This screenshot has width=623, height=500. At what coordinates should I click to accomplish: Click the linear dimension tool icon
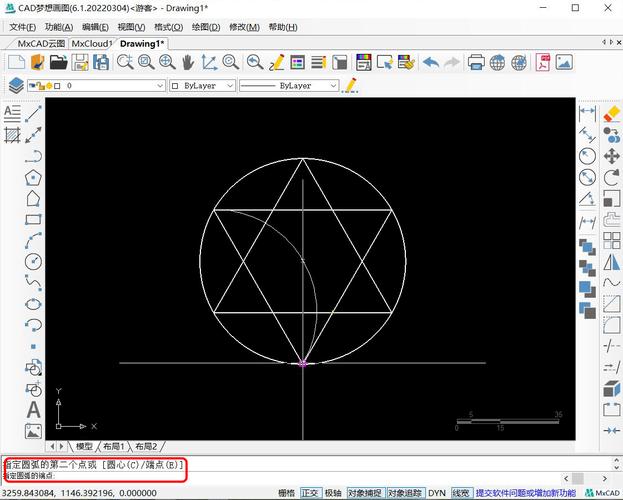point(587,114)
